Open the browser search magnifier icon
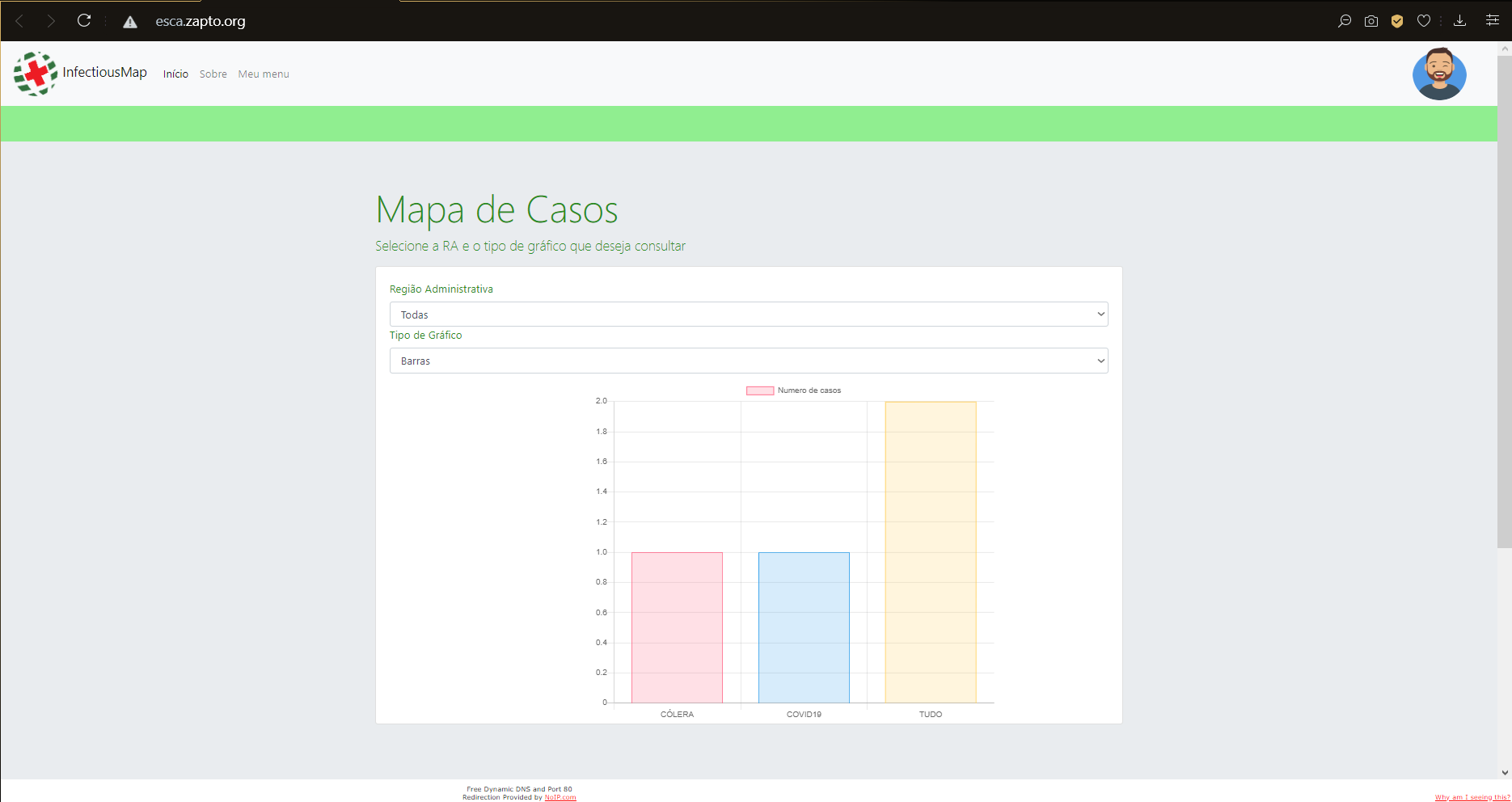The width and height of the screenshot is (1512, 802). pos(1344,21)
